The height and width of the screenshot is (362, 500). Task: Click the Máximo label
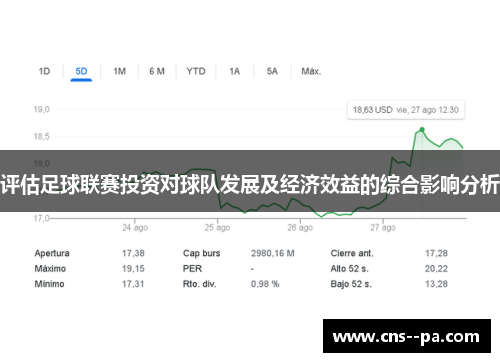[x=50, y=269]
